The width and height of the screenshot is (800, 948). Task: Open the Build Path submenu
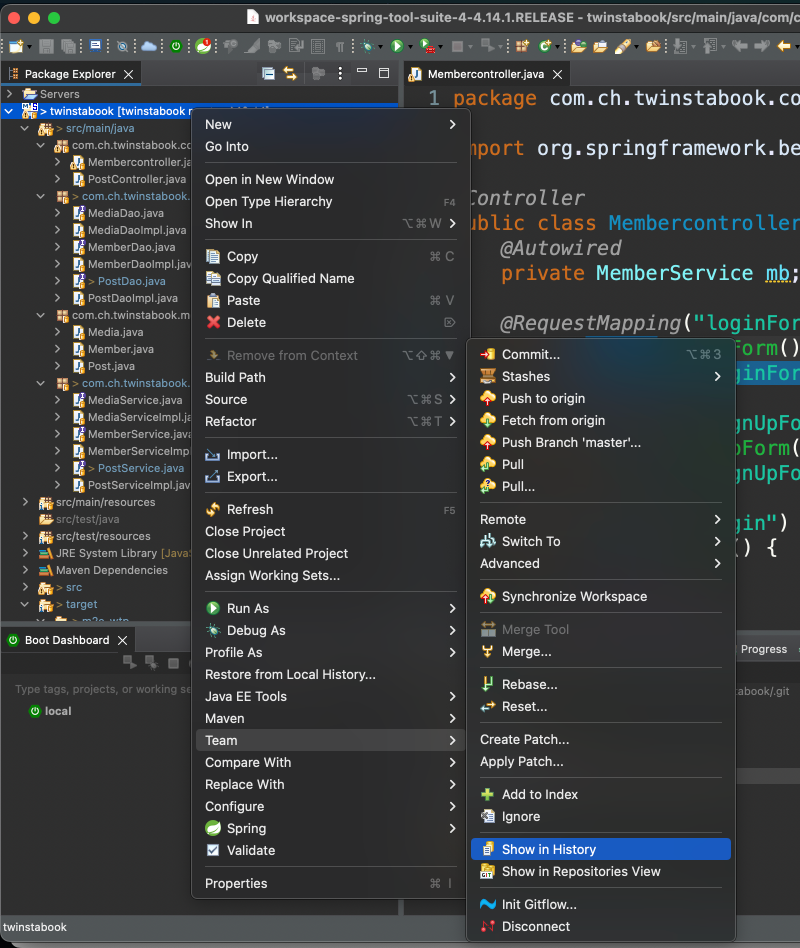(330, 377)
